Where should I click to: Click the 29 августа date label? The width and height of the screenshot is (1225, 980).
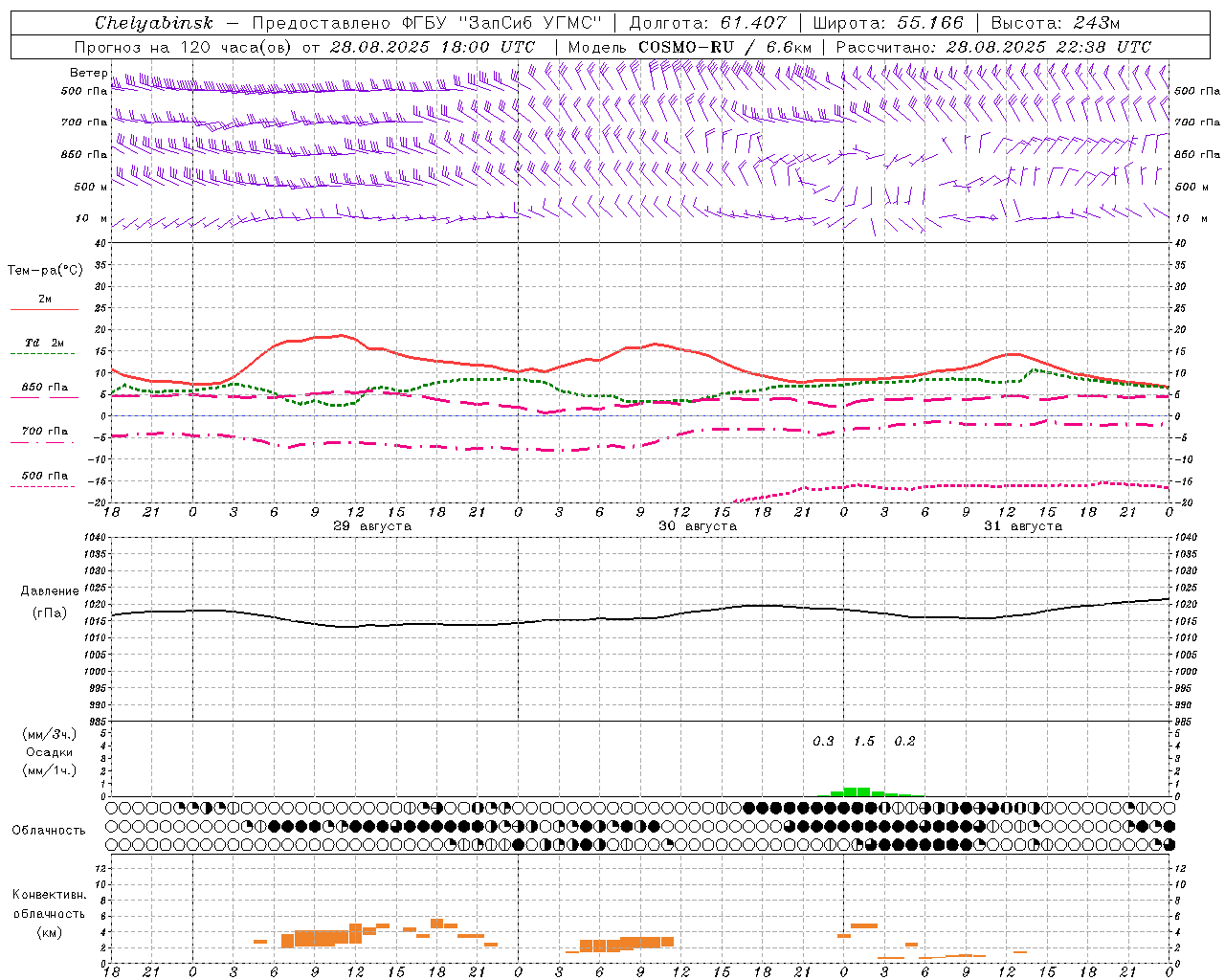pos(372,526)
